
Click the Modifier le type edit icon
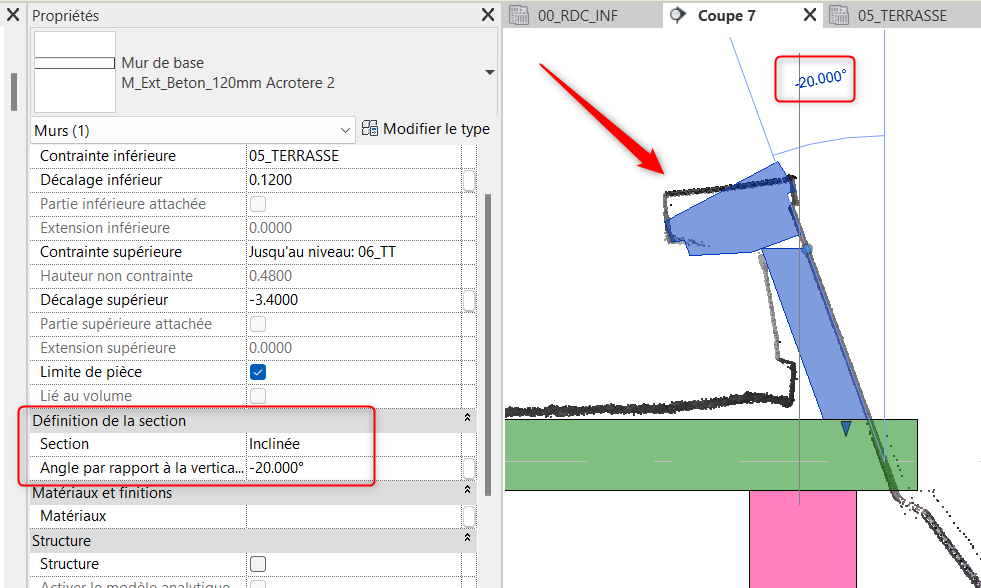(370, 129)
